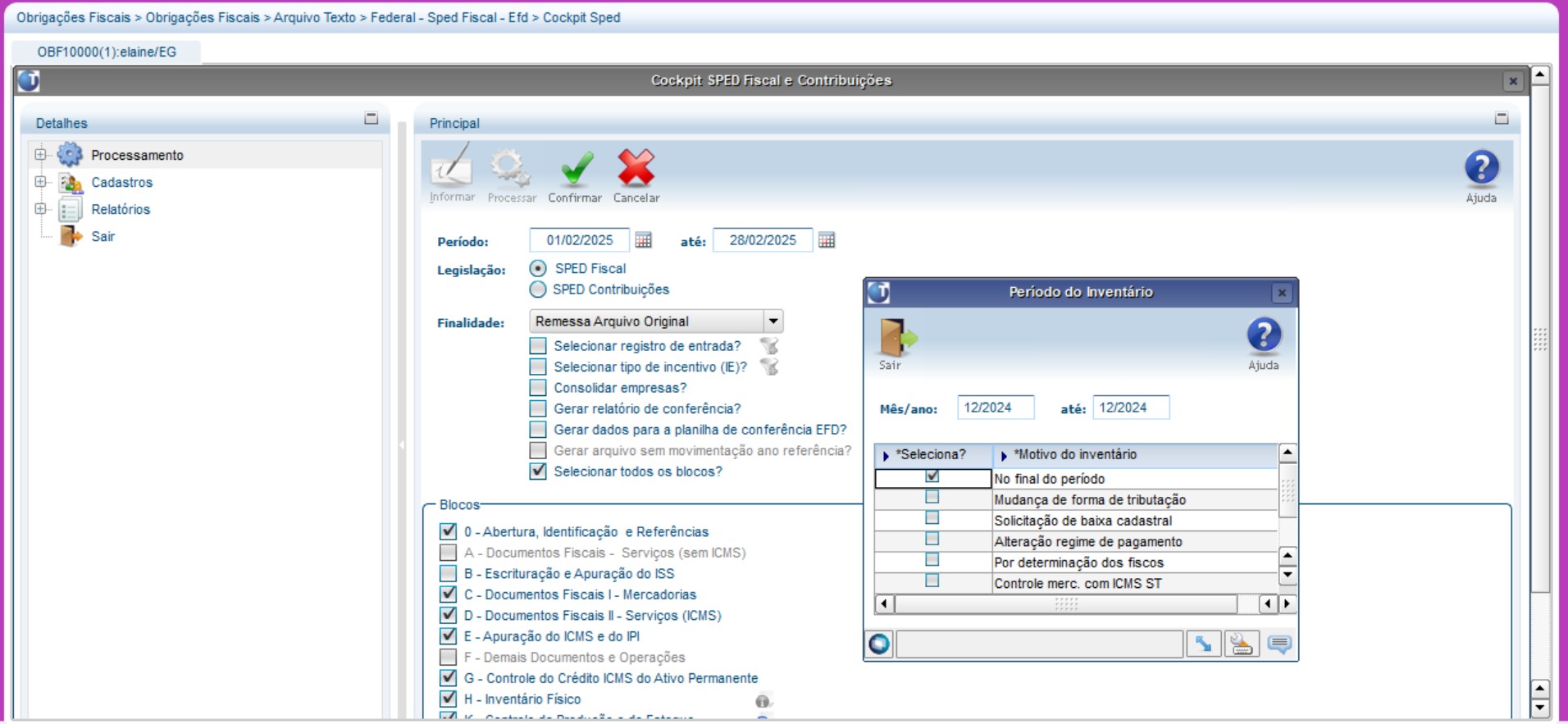Click the logo icon in Cockpit title bar
This screenshot has width=1568, height=724.
pyautogui.click(x=29, y=80)
